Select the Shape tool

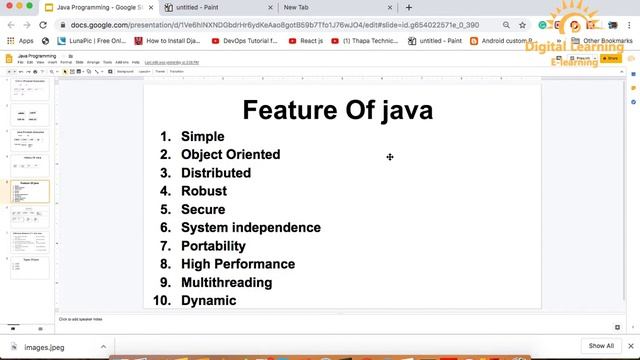pyautogui.click(x=89, y=72)
